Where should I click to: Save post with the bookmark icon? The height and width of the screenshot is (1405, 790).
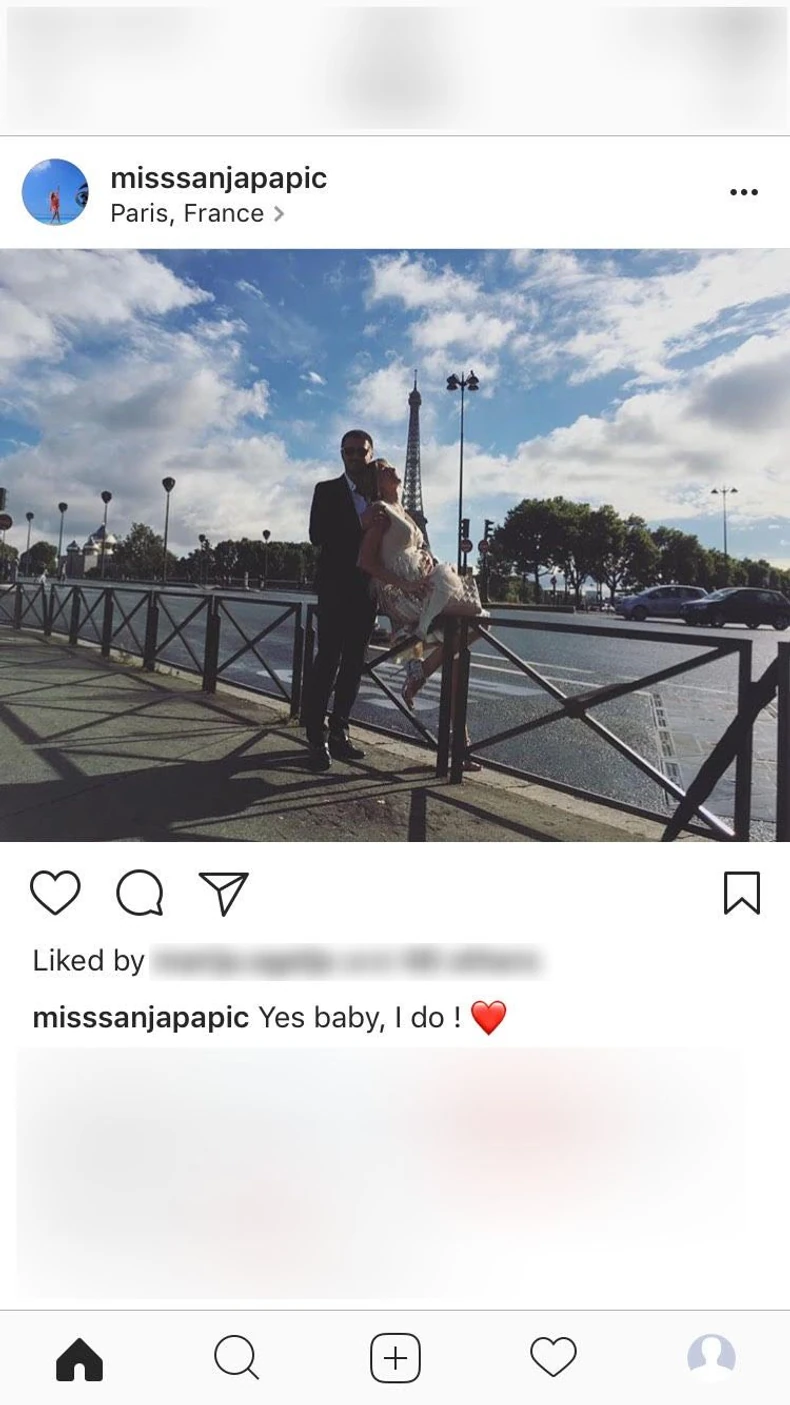pyautogui.click(x=742, y=893)
